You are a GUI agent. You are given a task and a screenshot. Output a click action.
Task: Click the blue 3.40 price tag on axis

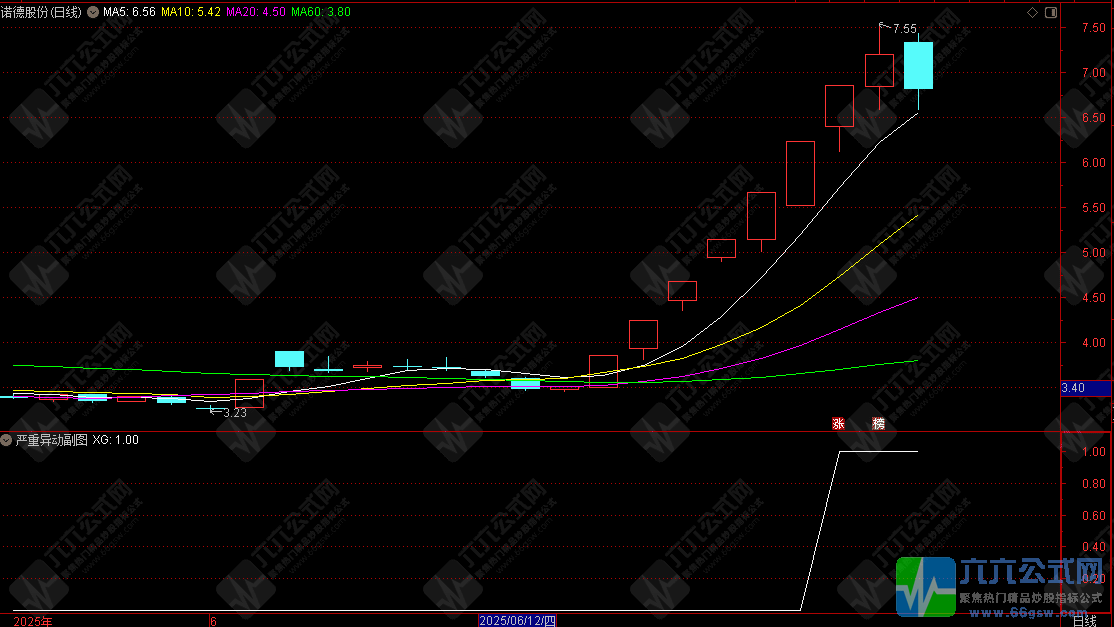(1085, 388)
